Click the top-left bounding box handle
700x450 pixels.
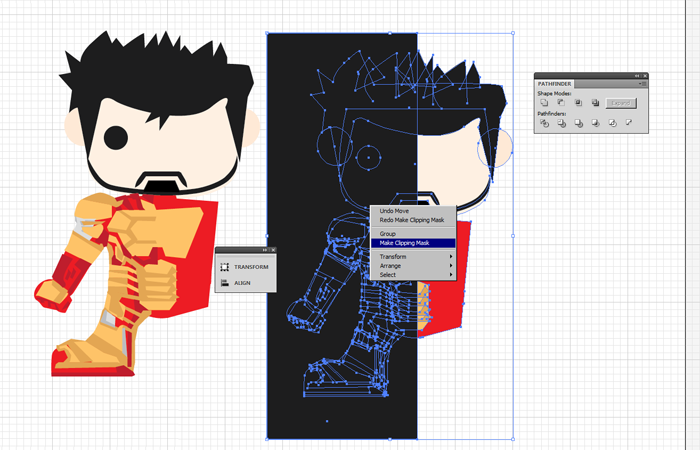(x=267, y=33)
